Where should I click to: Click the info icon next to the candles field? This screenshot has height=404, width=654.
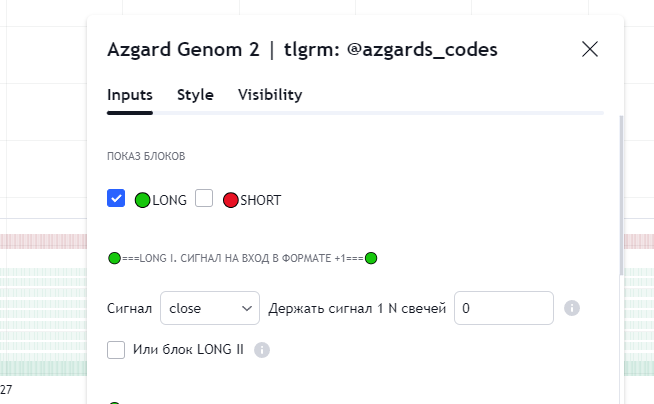pos(572,308)
